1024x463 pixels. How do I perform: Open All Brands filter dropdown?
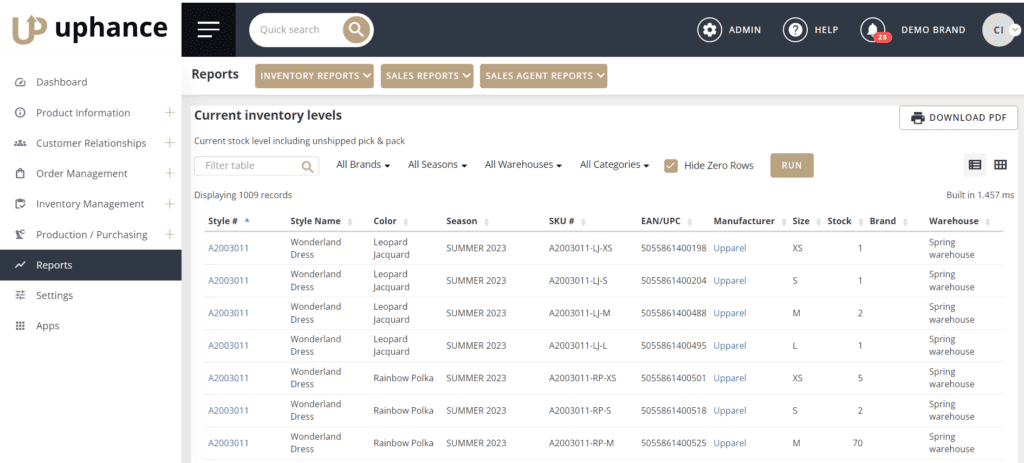(363, 165)
